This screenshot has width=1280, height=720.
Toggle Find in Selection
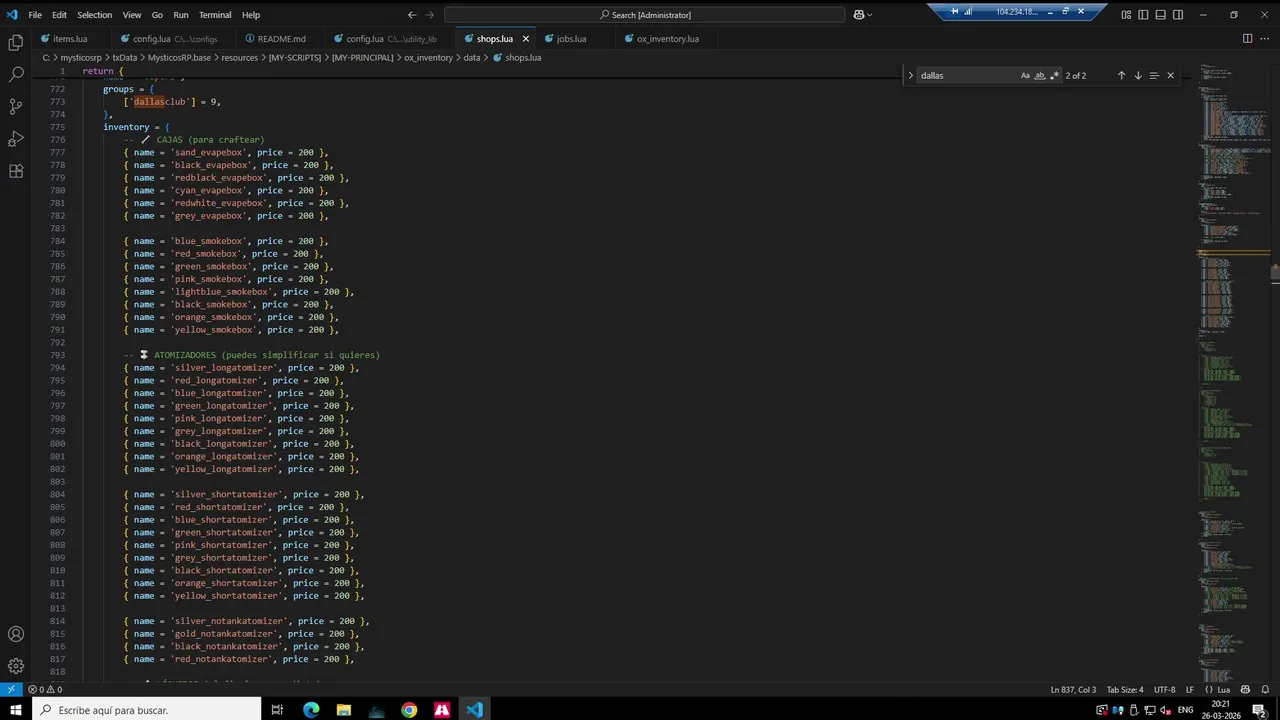(1153, 75)
